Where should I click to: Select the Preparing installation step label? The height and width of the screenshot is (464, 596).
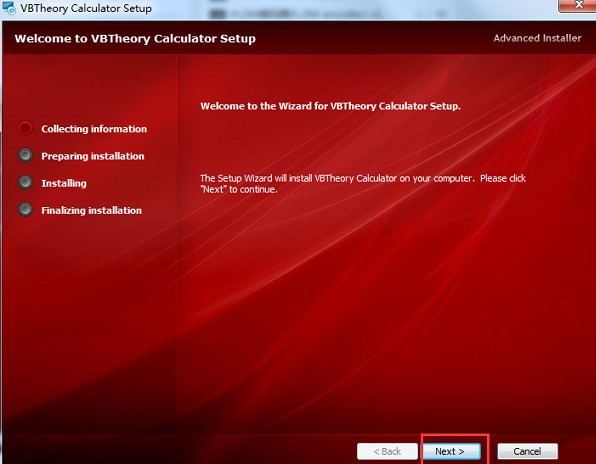[x=93, y=156]
